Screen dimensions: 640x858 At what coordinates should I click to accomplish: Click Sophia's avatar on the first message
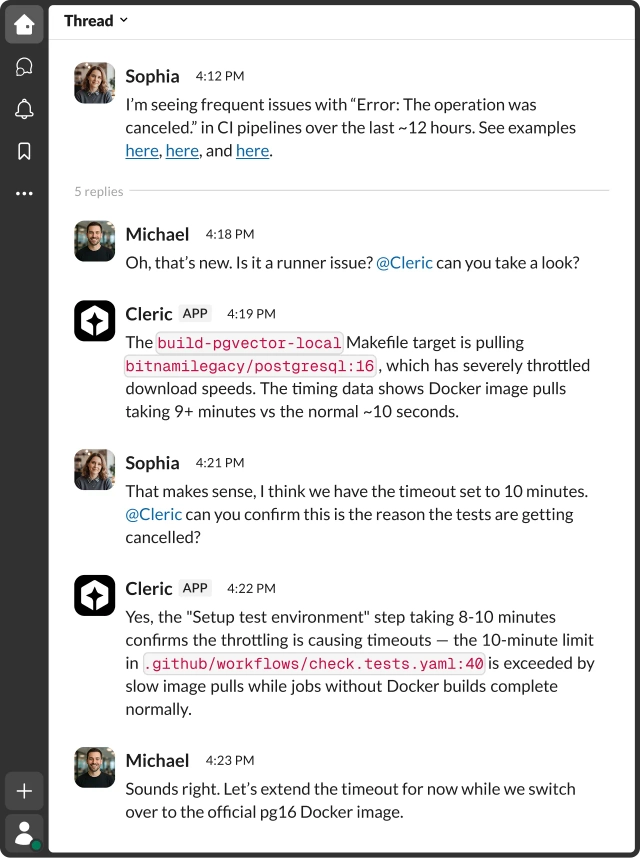click(x=95, y=83)
